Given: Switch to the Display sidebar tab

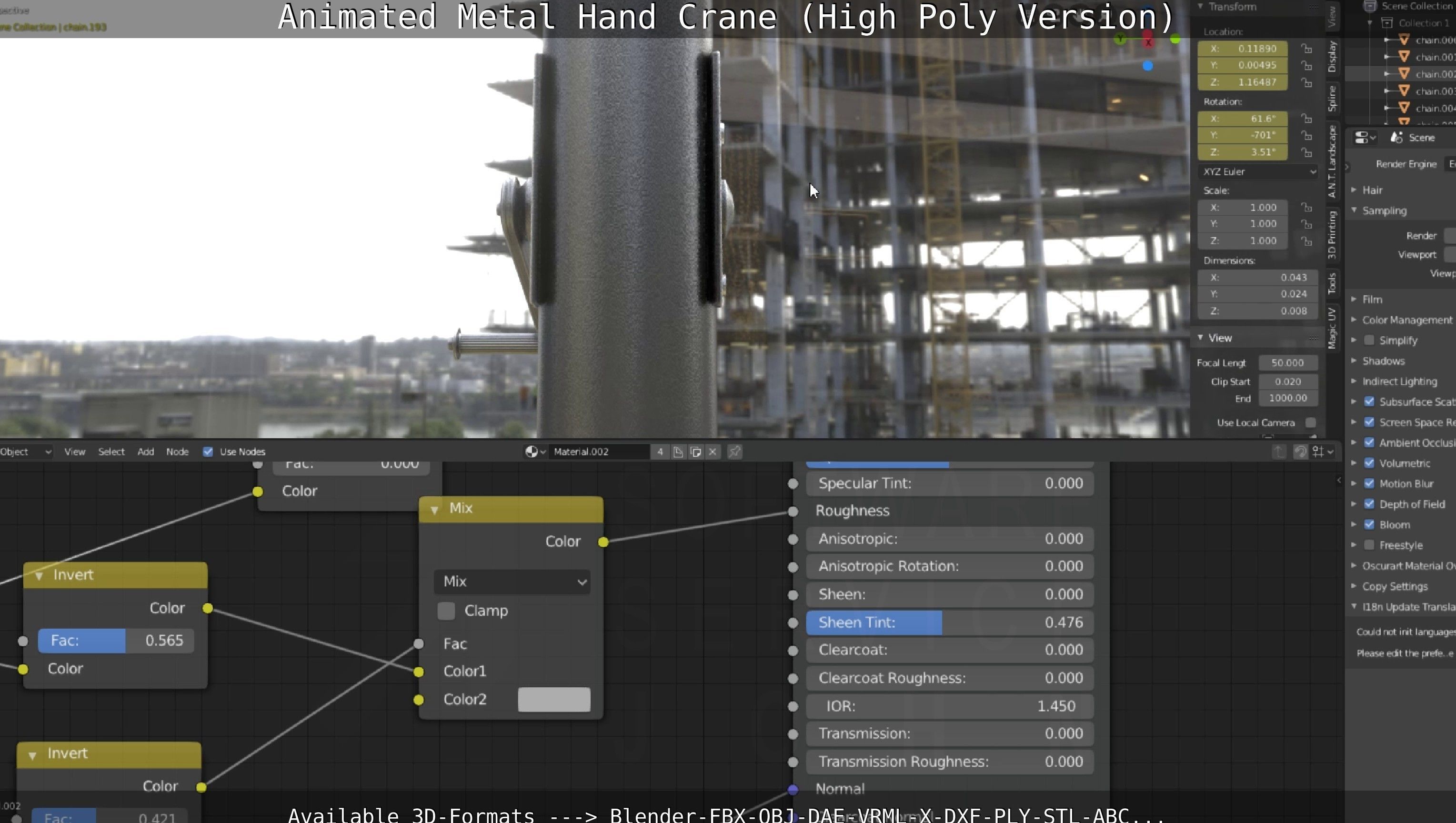Looking at the screenshot, I should (1332, 56).
